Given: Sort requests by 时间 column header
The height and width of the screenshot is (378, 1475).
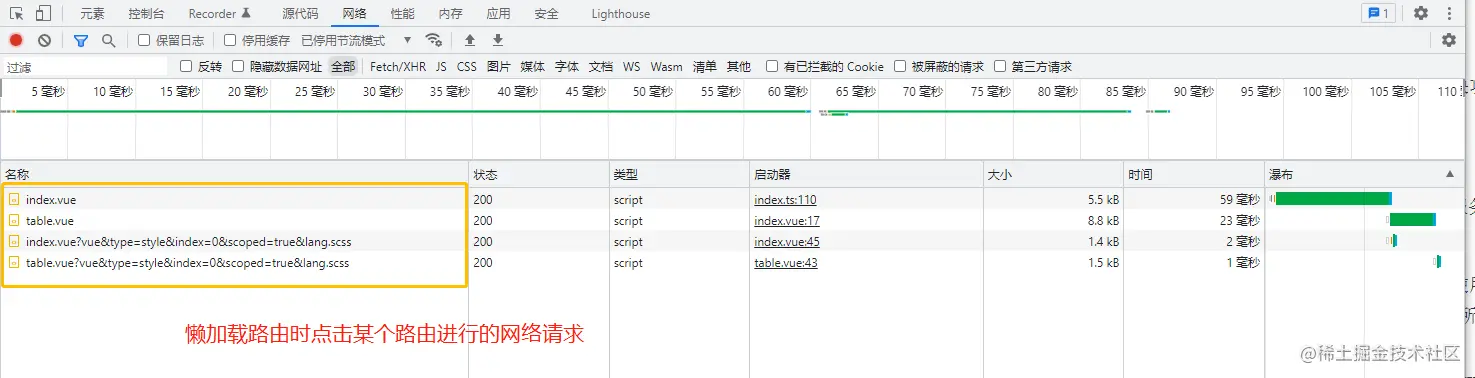Looking at the screenshot, I should click(x=1195, y=174).
